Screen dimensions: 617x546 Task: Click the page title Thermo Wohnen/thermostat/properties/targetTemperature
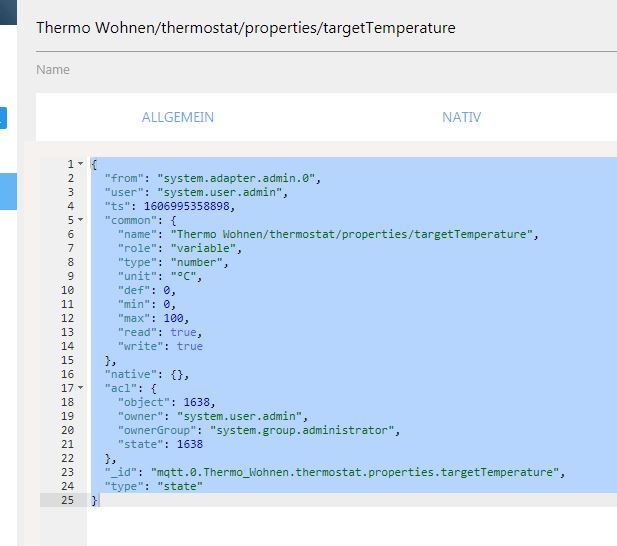coord(246,28)
